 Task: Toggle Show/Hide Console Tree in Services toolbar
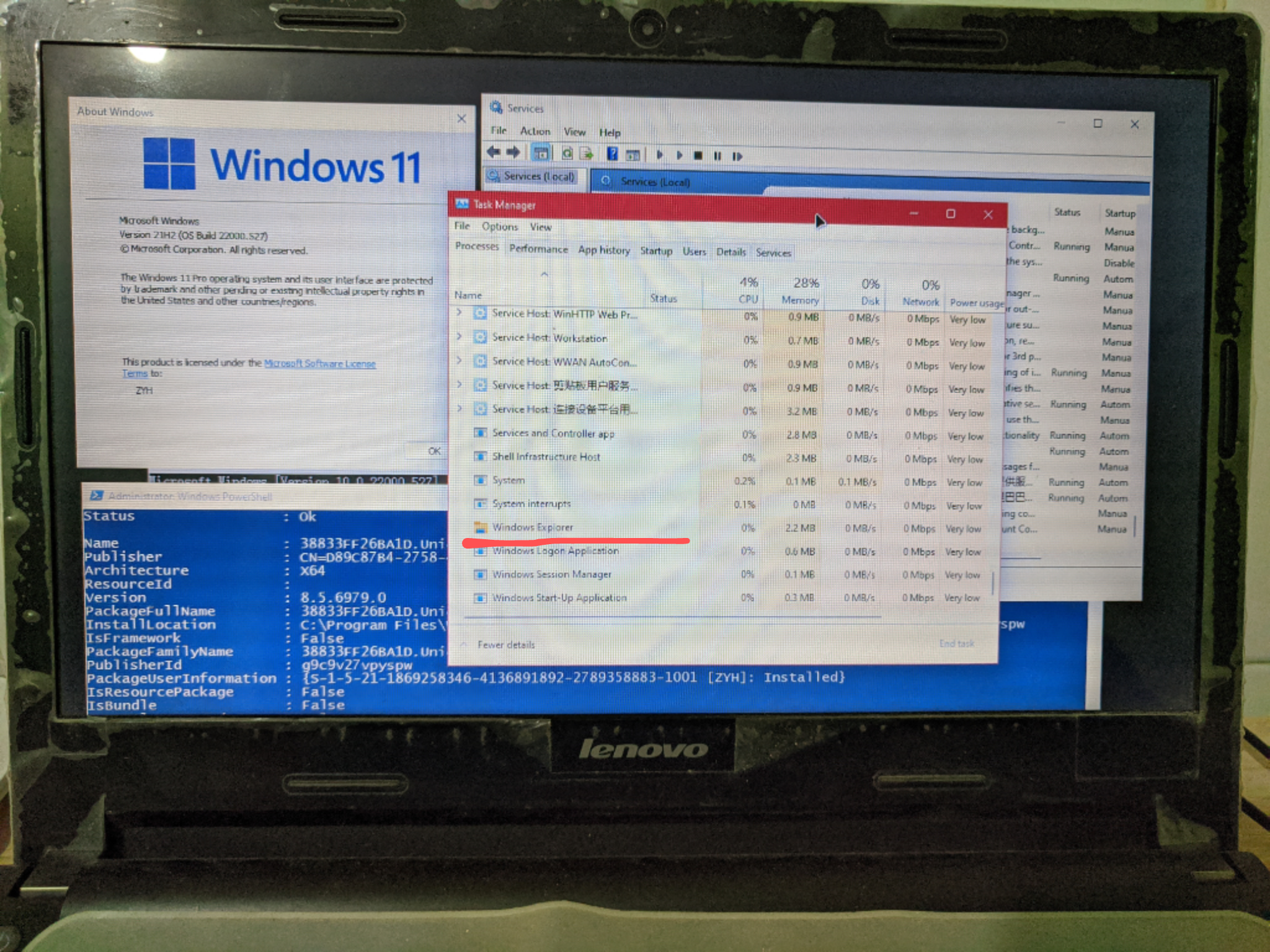(x=541, y=152)
